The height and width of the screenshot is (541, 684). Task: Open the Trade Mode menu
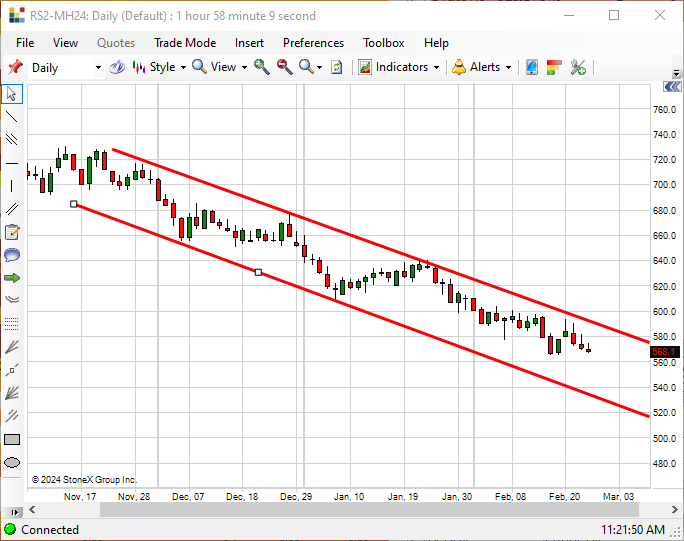pyautogui.click(x=185, y=43)
